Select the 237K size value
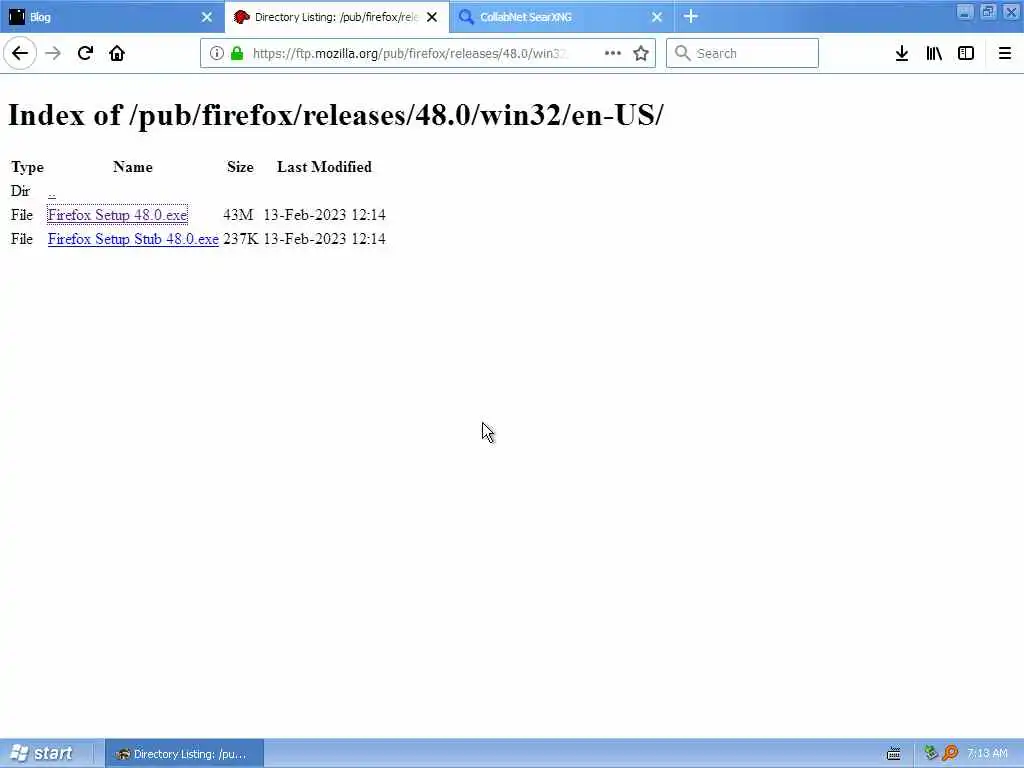 click(240, 239)
